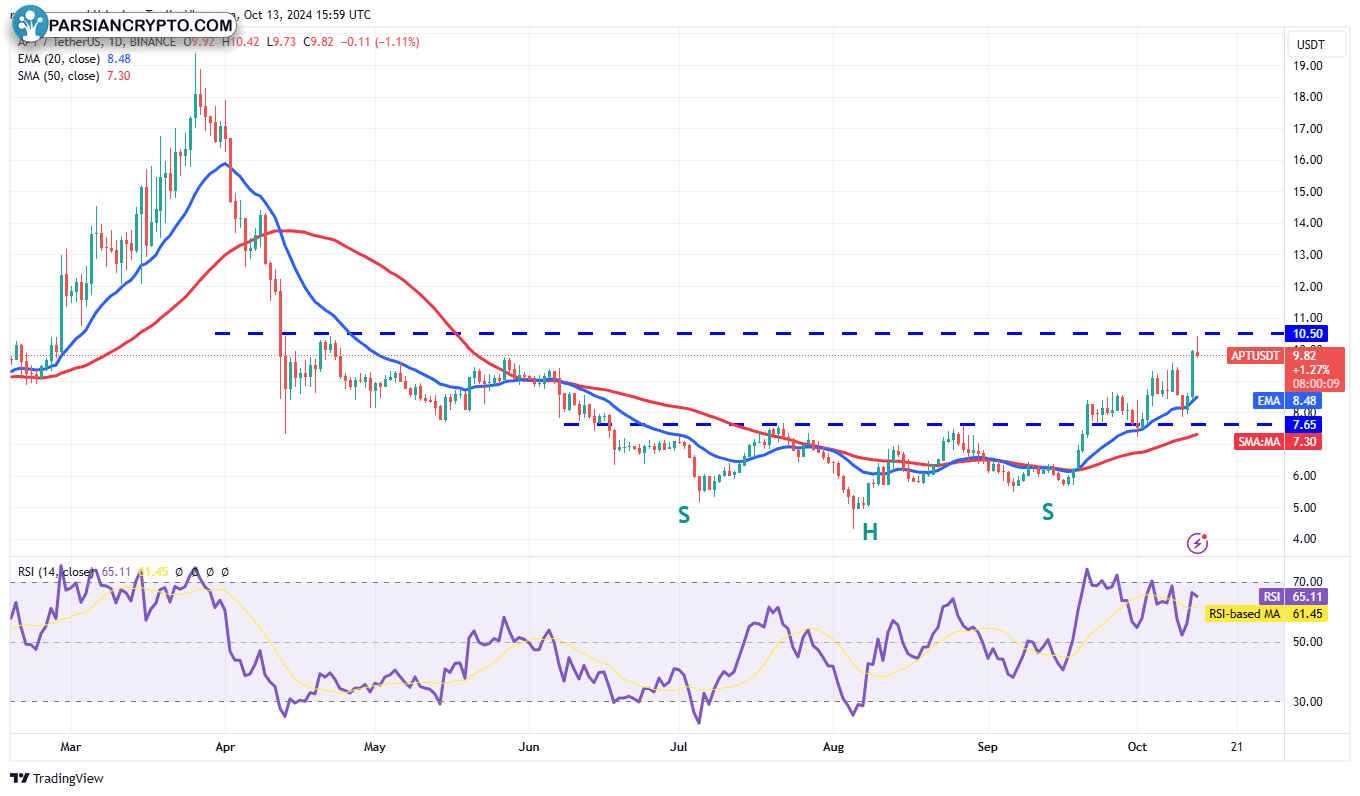The image size is (1360, 796).
Task: Click the purple RSI scale tag
Action: 1271,595
